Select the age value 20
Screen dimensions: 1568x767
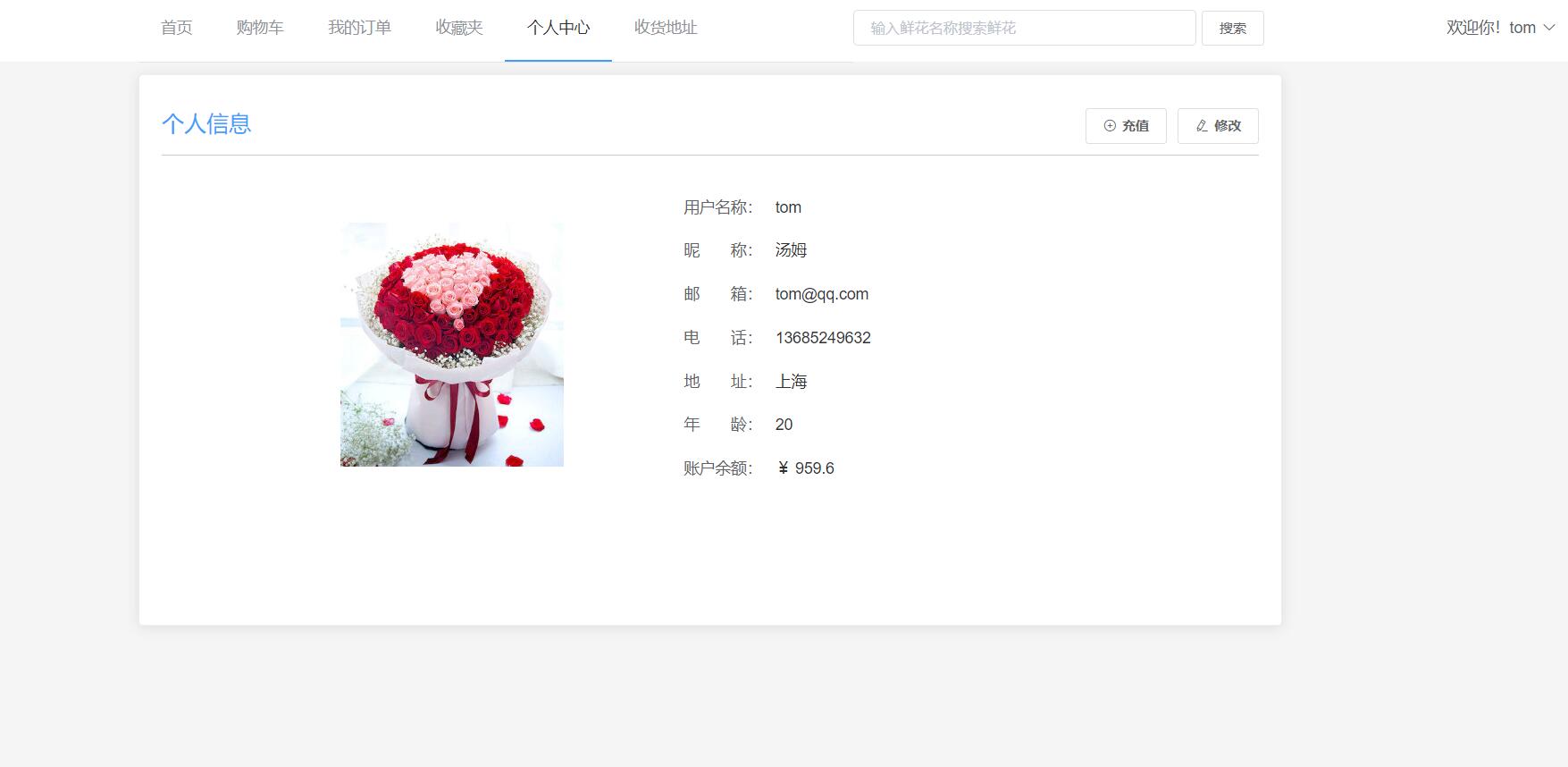coord(784,425)
